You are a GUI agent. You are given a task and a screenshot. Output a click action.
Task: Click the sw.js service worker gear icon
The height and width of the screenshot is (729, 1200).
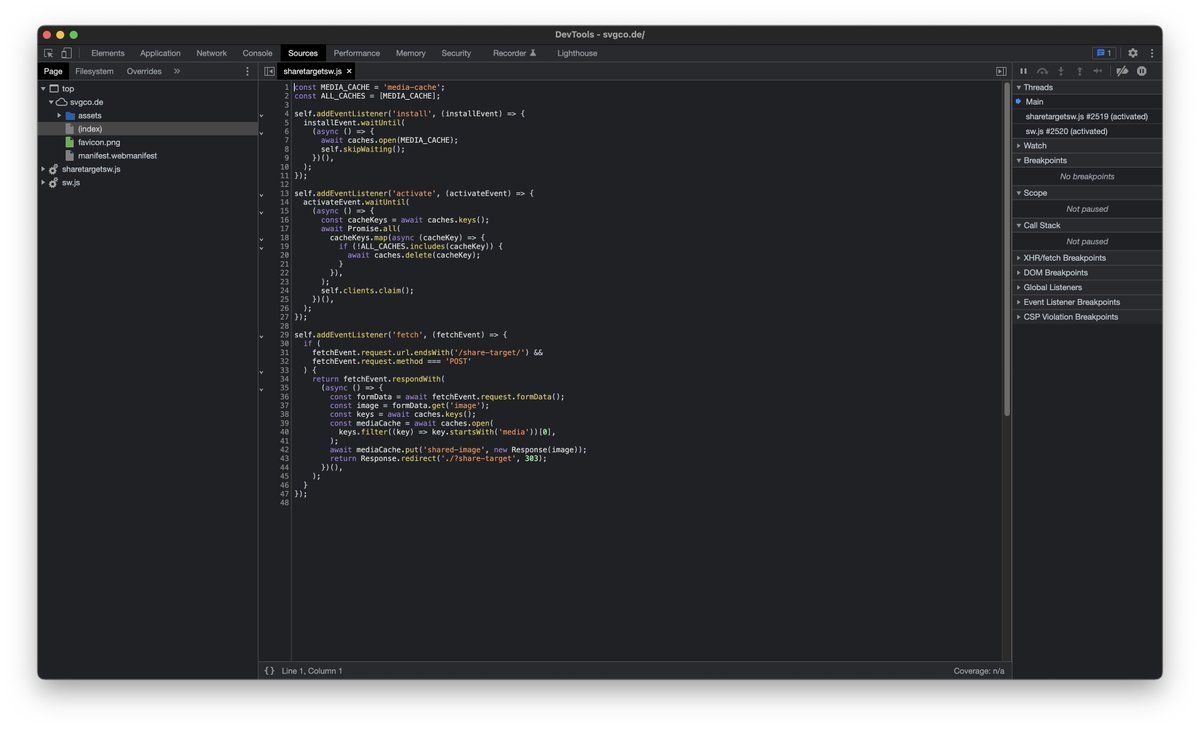coord(54,183)
